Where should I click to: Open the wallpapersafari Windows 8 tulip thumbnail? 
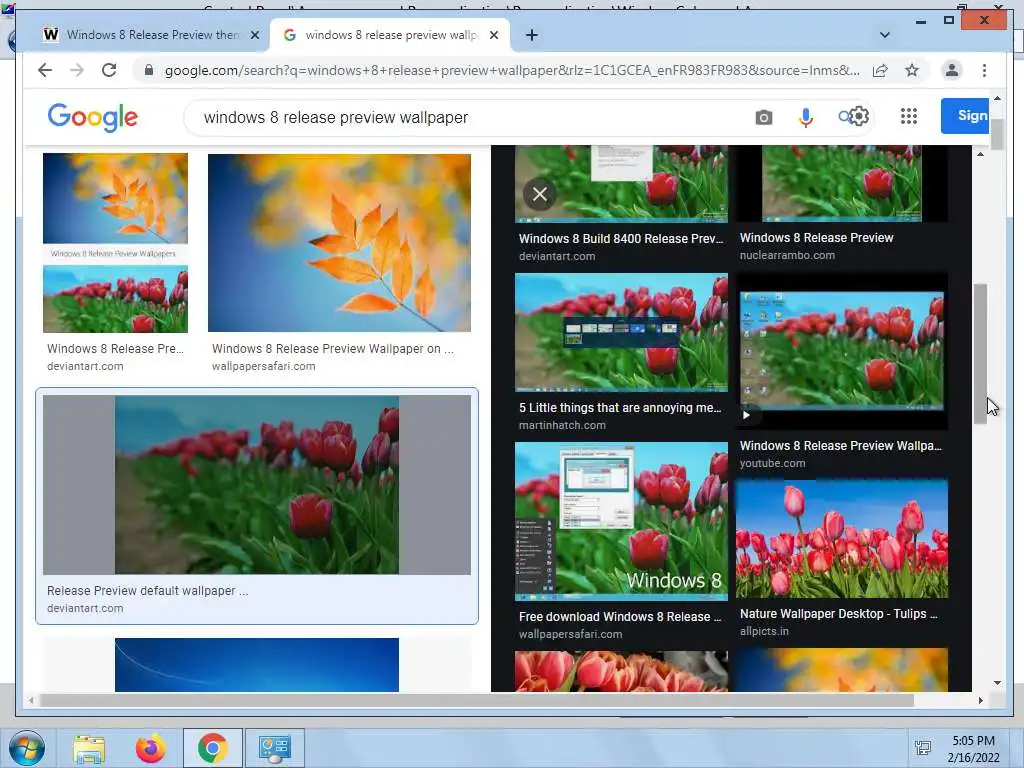[x=621, y=521]
